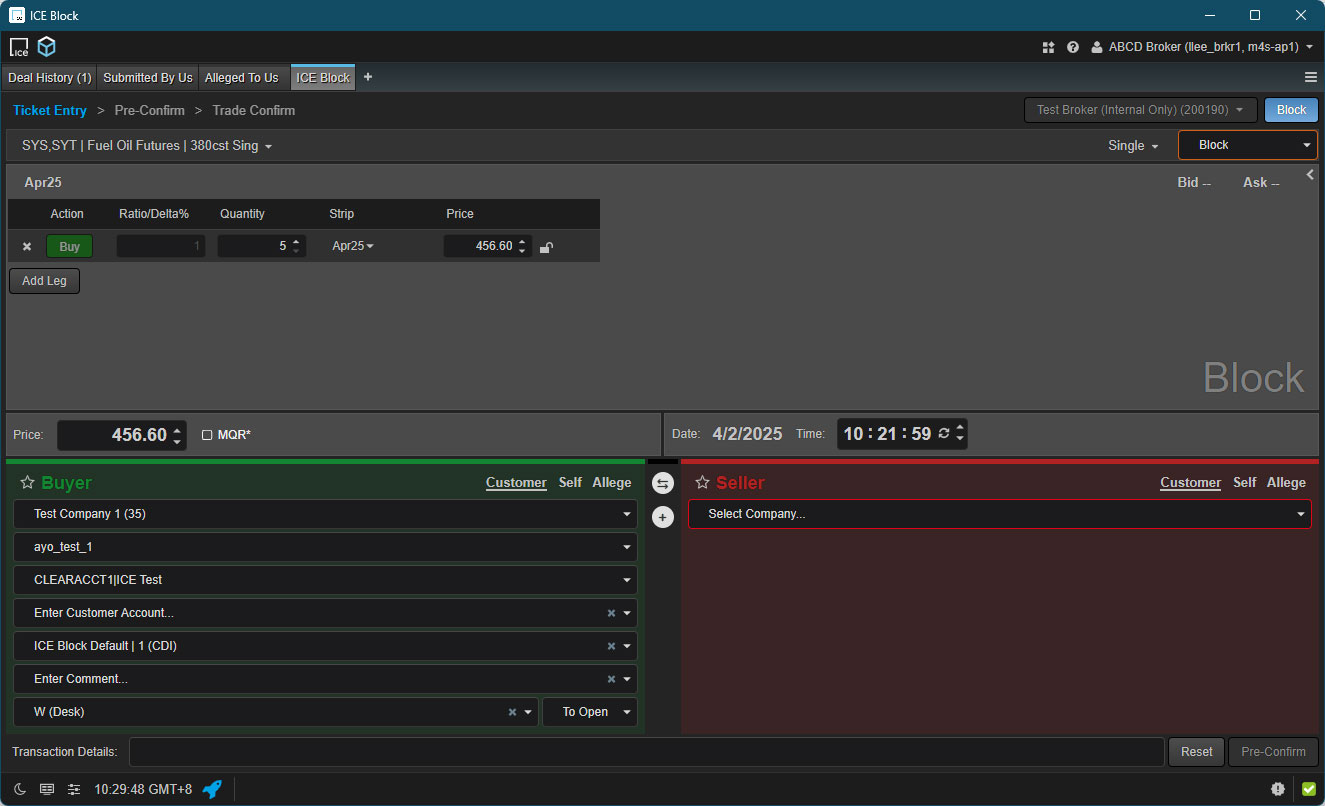
Task: Select Seller Customer option
Action: pyautogui.click(x=1190, y=483)
